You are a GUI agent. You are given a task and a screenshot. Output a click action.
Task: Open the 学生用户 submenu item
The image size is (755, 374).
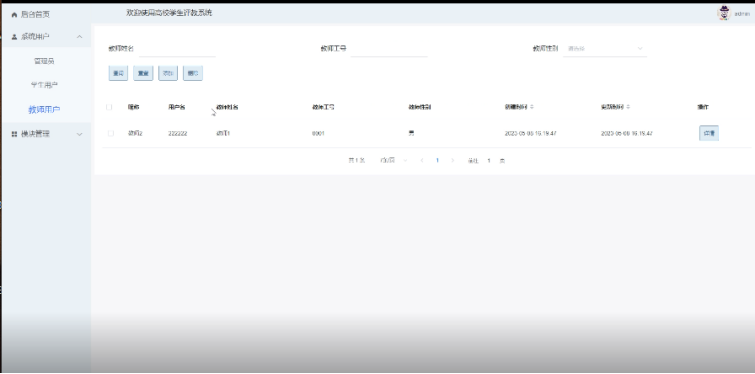coord(44,85)
